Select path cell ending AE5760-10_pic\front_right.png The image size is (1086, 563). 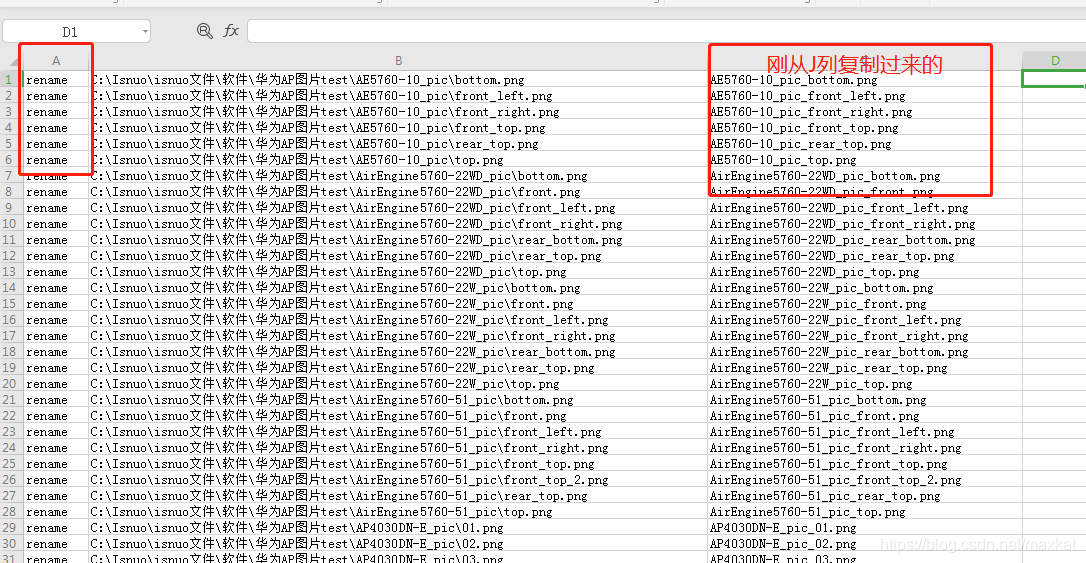pyautogui.click(x=398, y=111)
